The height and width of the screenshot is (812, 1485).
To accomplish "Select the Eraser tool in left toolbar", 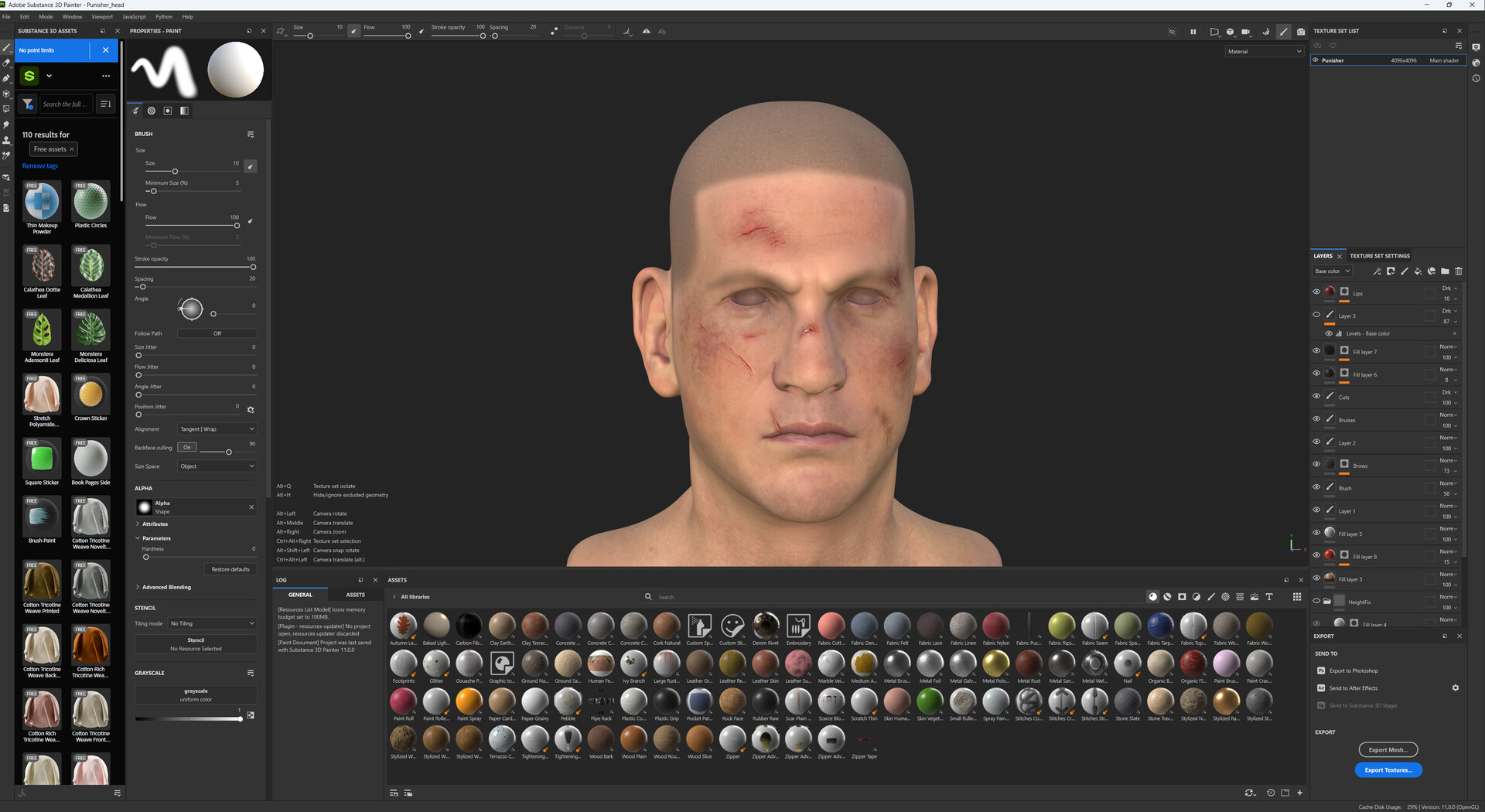I will [x=6, y=63].
